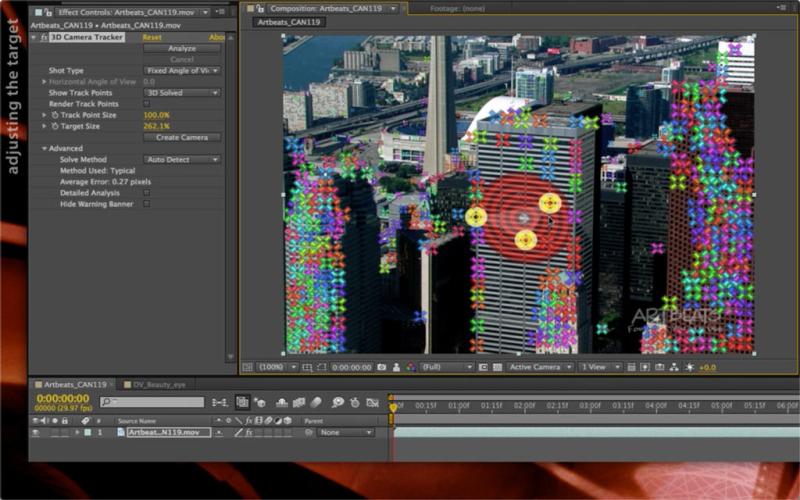Click the Analyze button

click(x=182, y=48)
